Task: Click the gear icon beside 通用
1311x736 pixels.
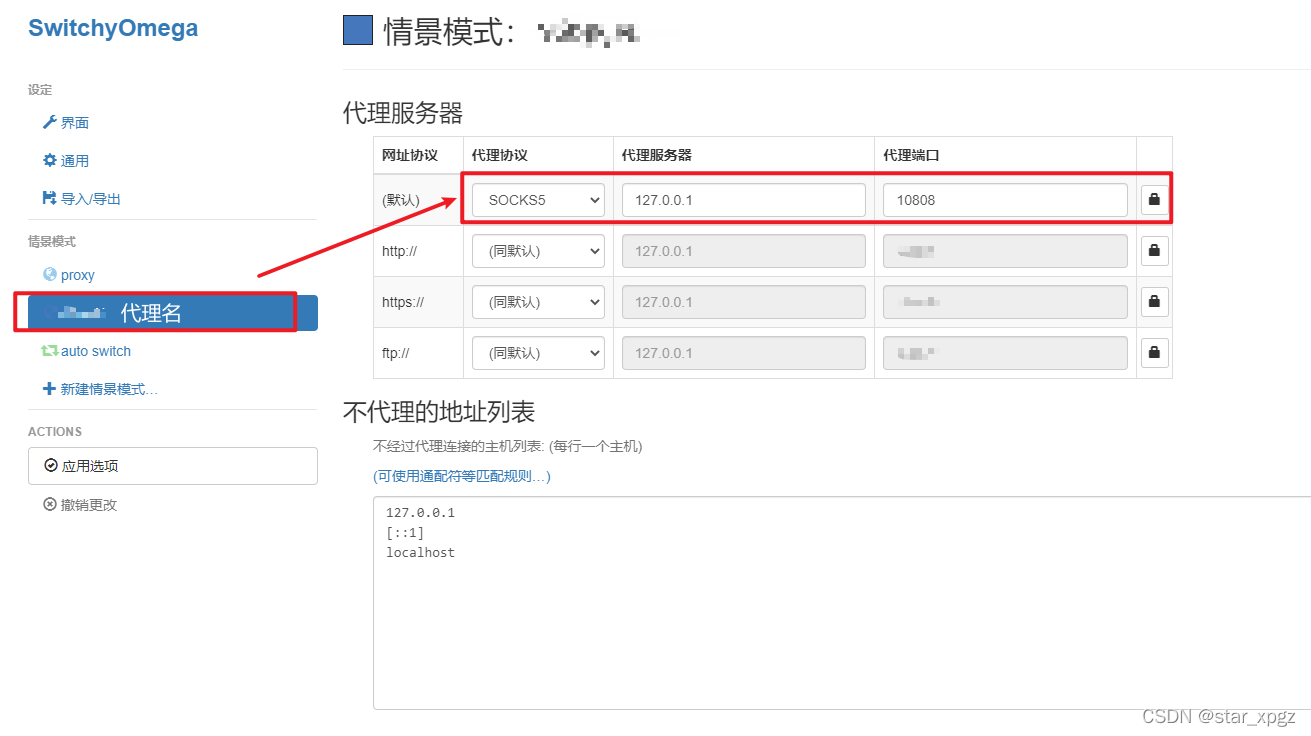Action: (x=49, y=160)
